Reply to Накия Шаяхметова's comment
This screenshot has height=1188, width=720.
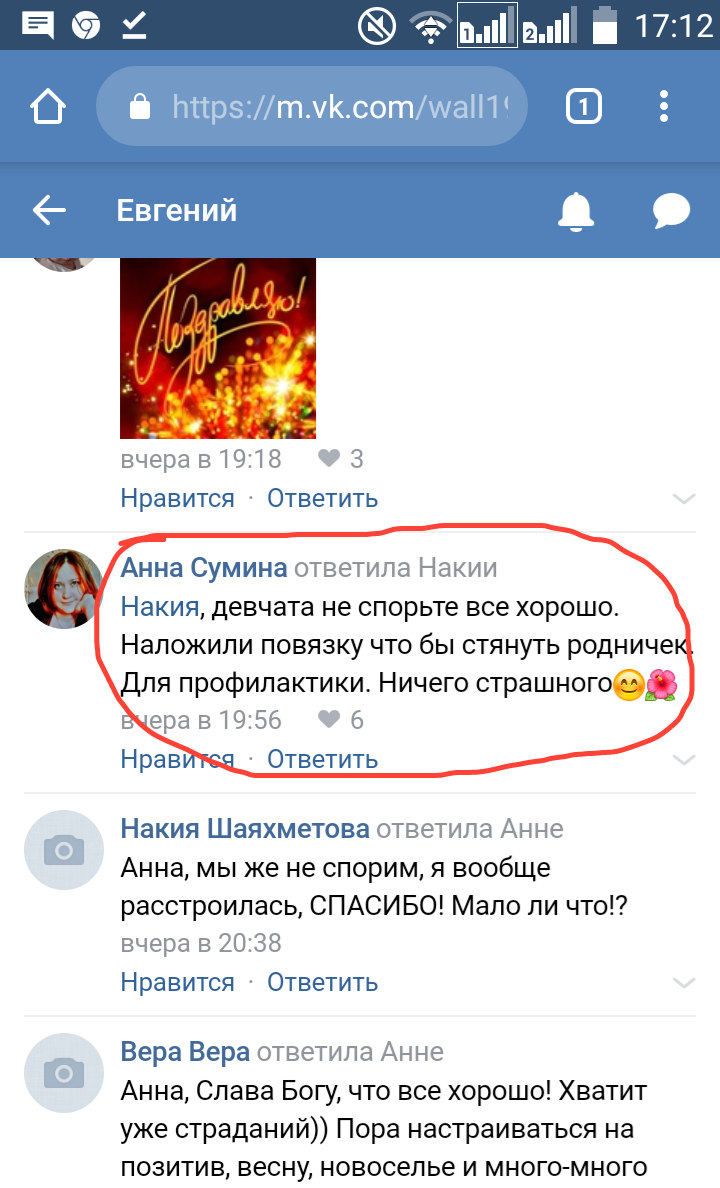tap(322, 983)
